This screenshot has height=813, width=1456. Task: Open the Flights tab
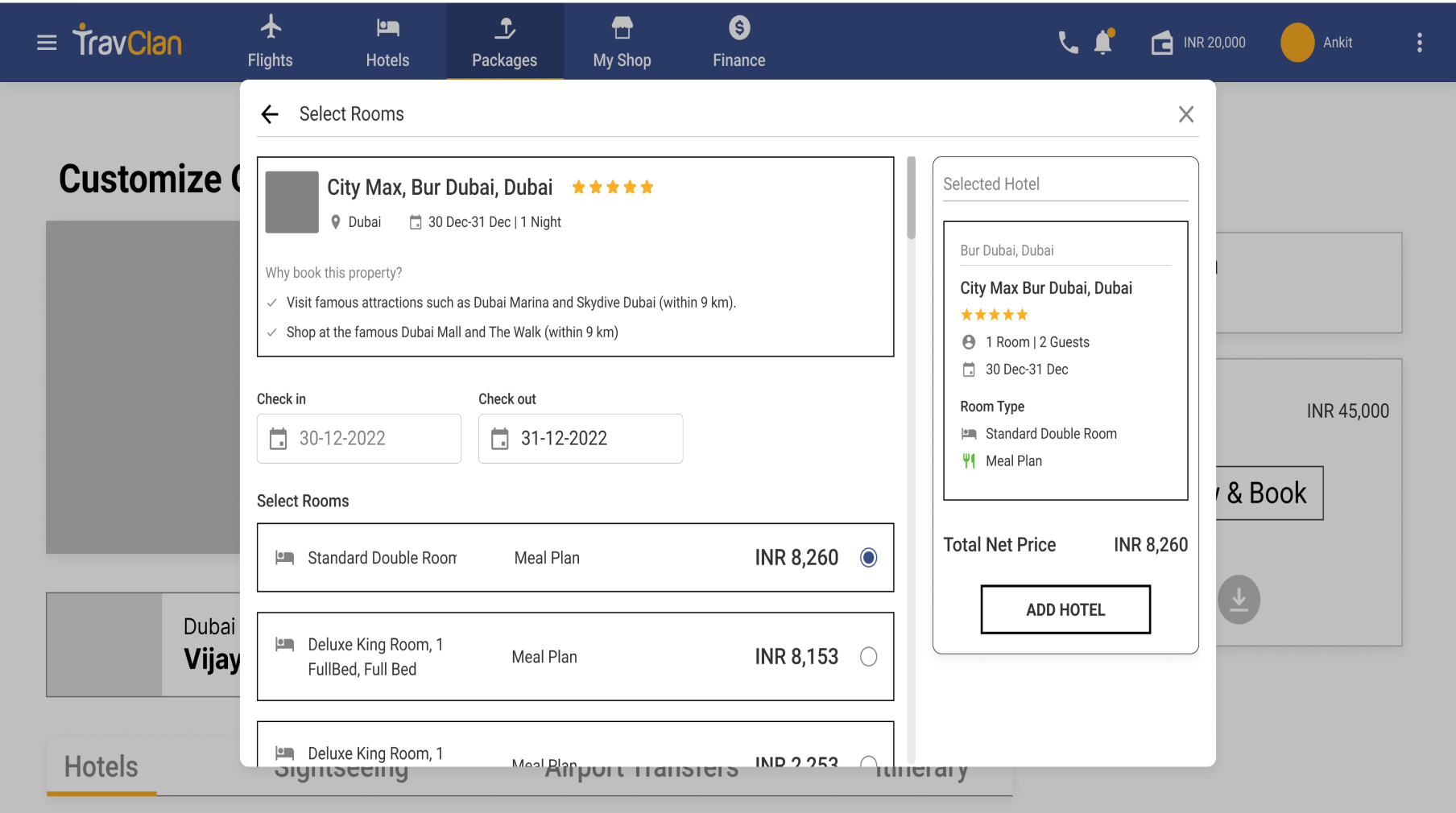click(270, 42)
